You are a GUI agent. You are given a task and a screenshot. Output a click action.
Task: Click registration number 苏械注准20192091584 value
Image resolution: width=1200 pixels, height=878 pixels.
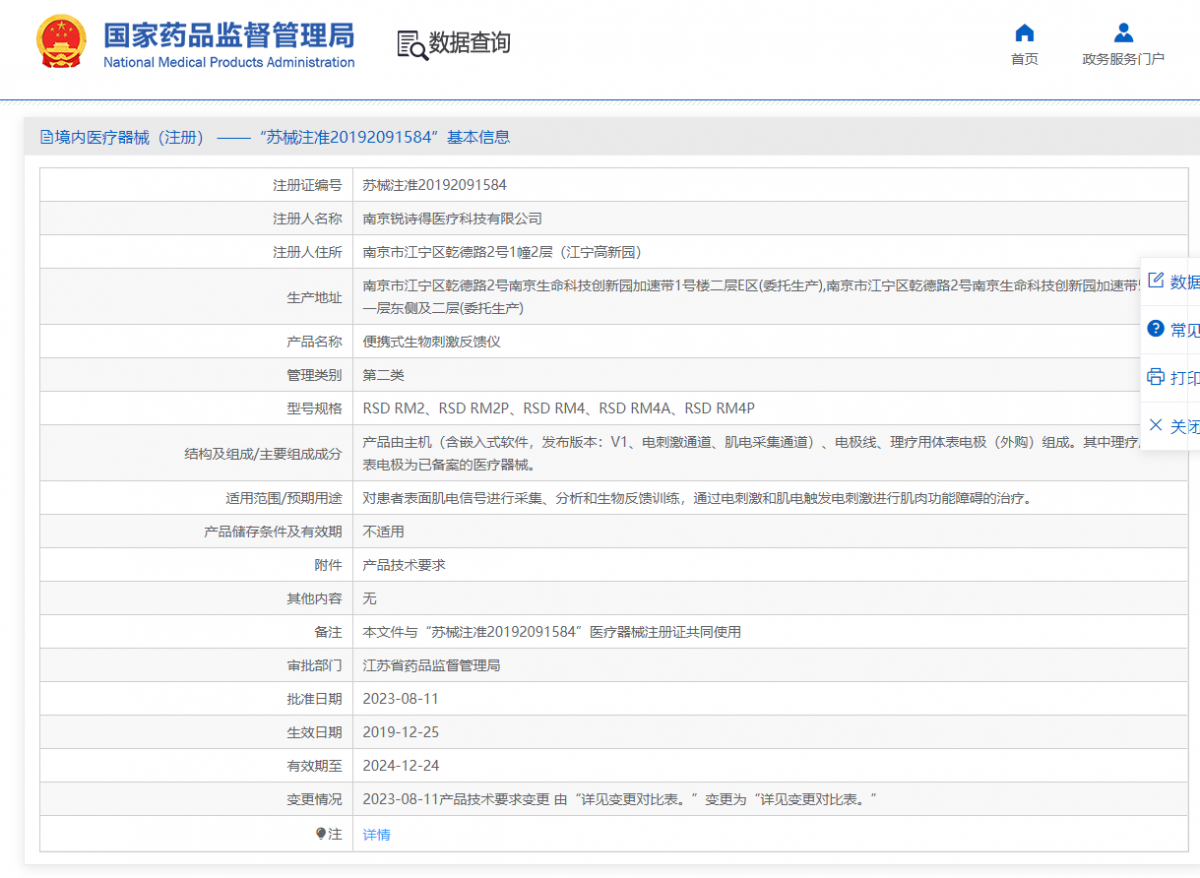point(435,185)
